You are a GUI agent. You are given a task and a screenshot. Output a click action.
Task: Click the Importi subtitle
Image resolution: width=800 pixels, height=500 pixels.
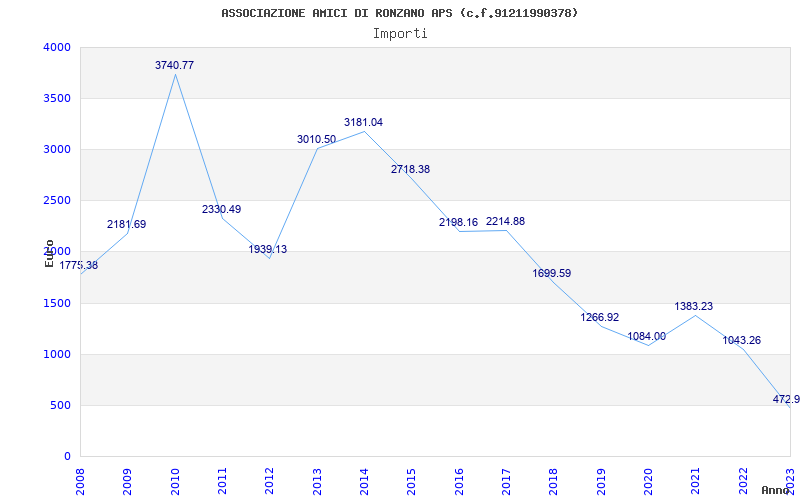pyautogui.click(x=400, y=34)
